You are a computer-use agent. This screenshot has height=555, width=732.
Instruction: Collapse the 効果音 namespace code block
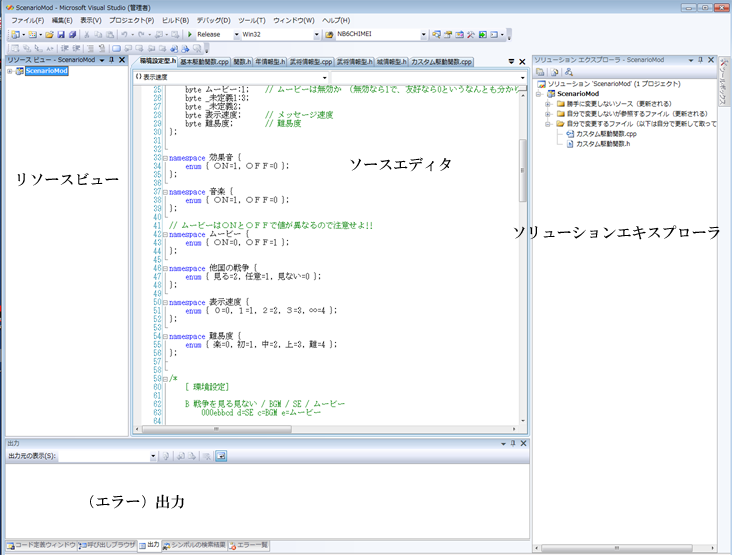pos(165,158)
